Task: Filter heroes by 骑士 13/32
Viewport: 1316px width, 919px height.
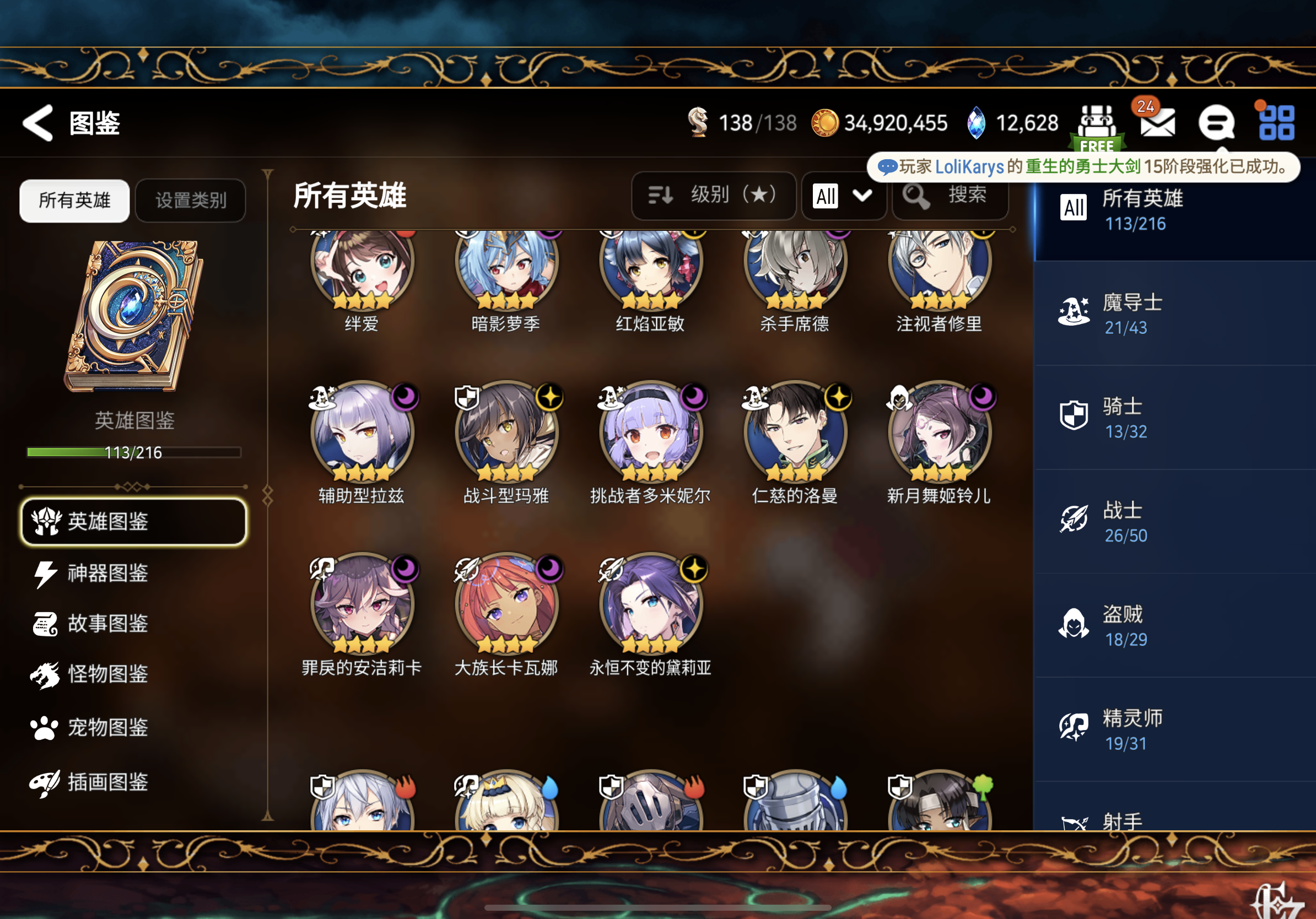Action: pyautogui.click(x=1175, y=418)
